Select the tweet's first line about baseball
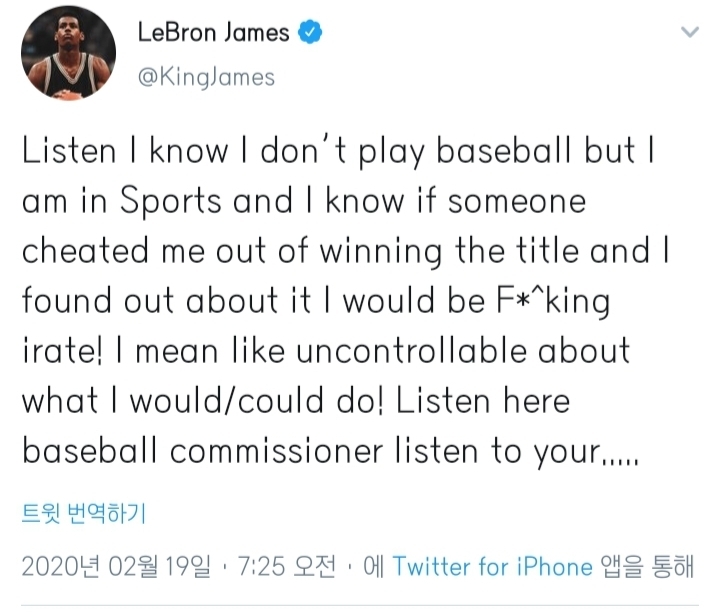720x614 pixels. 338,151
